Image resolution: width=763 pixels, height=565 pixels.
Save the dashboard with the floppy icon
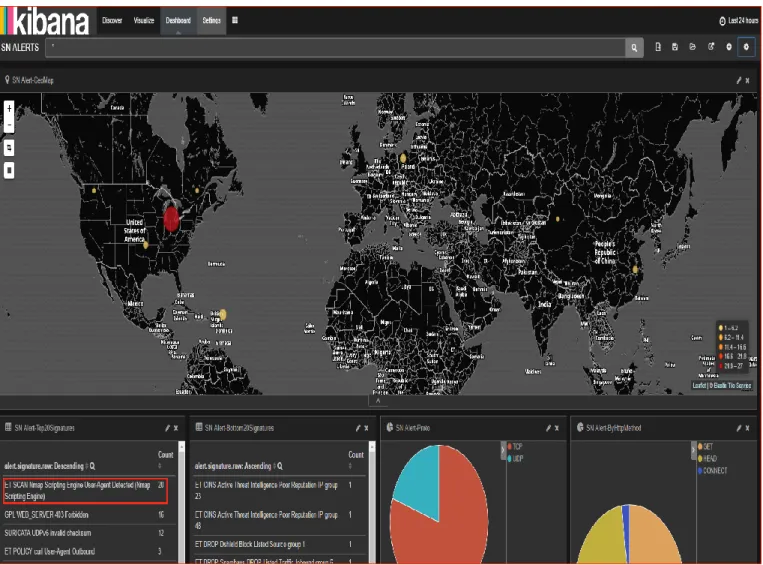pos(675,47)
